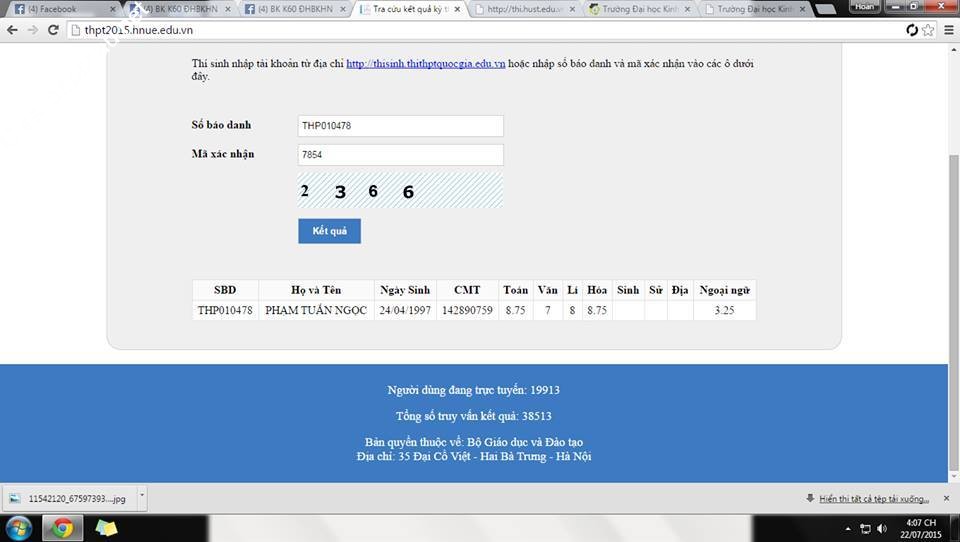
Task: Show hidden system tray icons
Action: [x=849, y=528]
